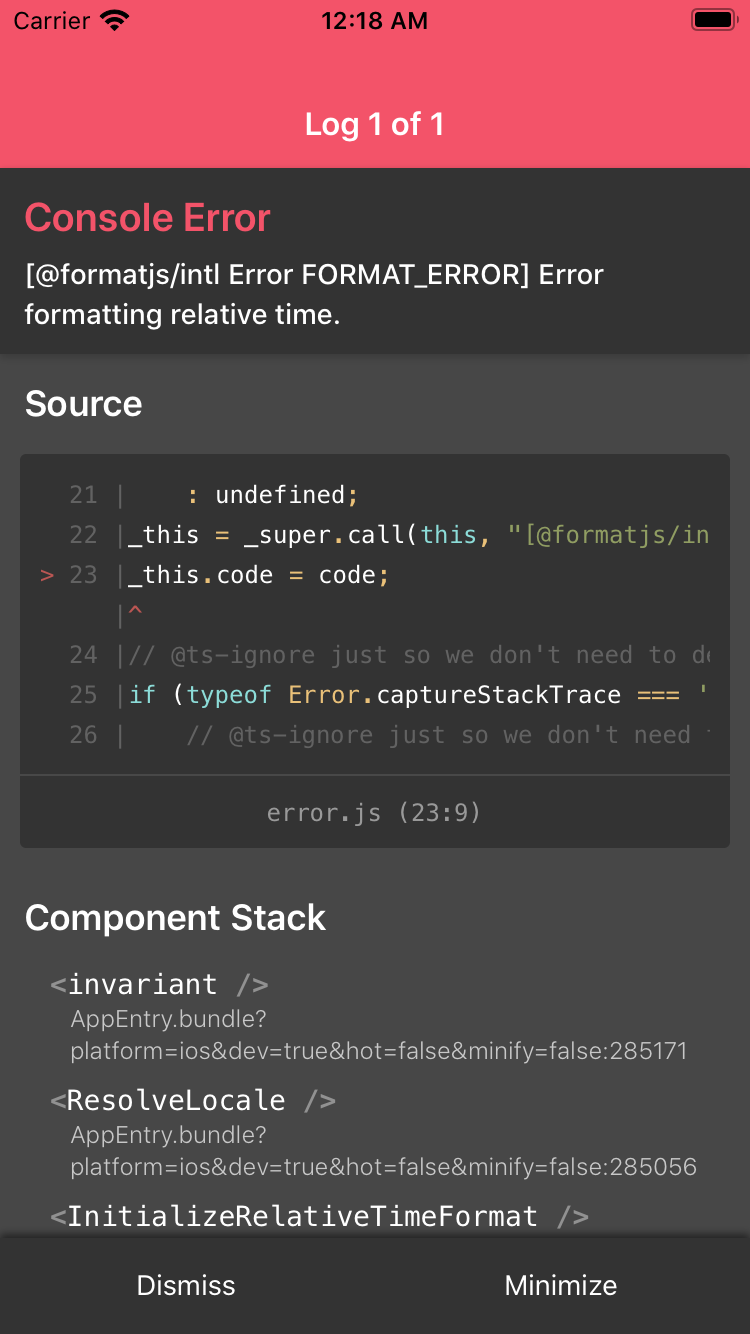Select the AppEntry.bundle path under invariant
The image size is (750, 1334).
[x=378, y=1035]
